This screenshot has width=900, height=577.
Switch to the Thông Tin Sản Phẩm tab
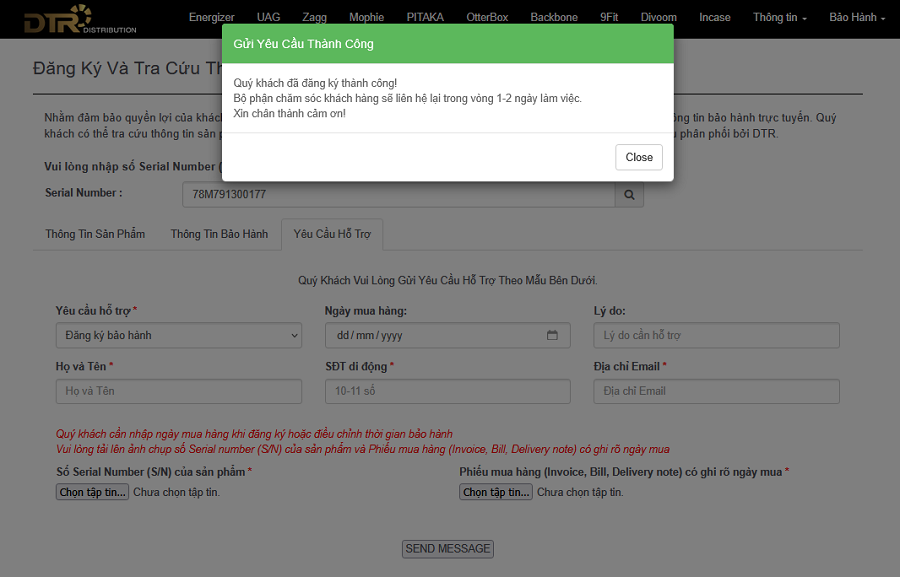click(95, 234)
